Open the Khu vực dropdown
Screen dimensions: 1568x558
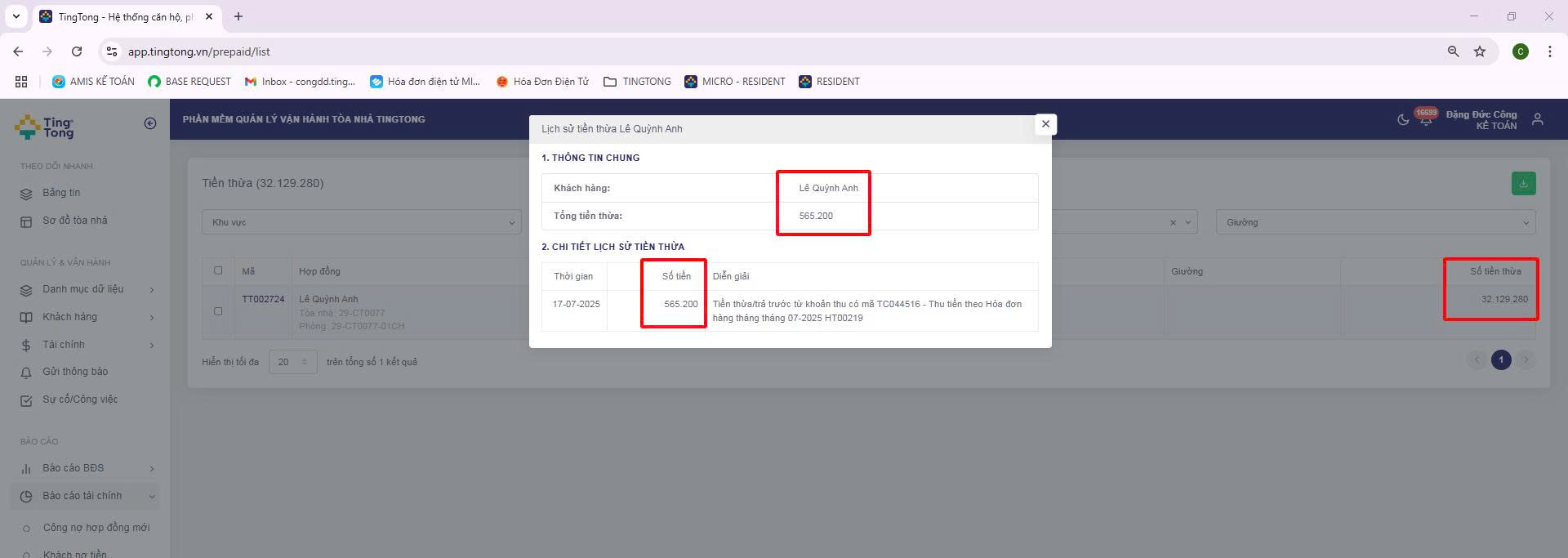point(363,222)
